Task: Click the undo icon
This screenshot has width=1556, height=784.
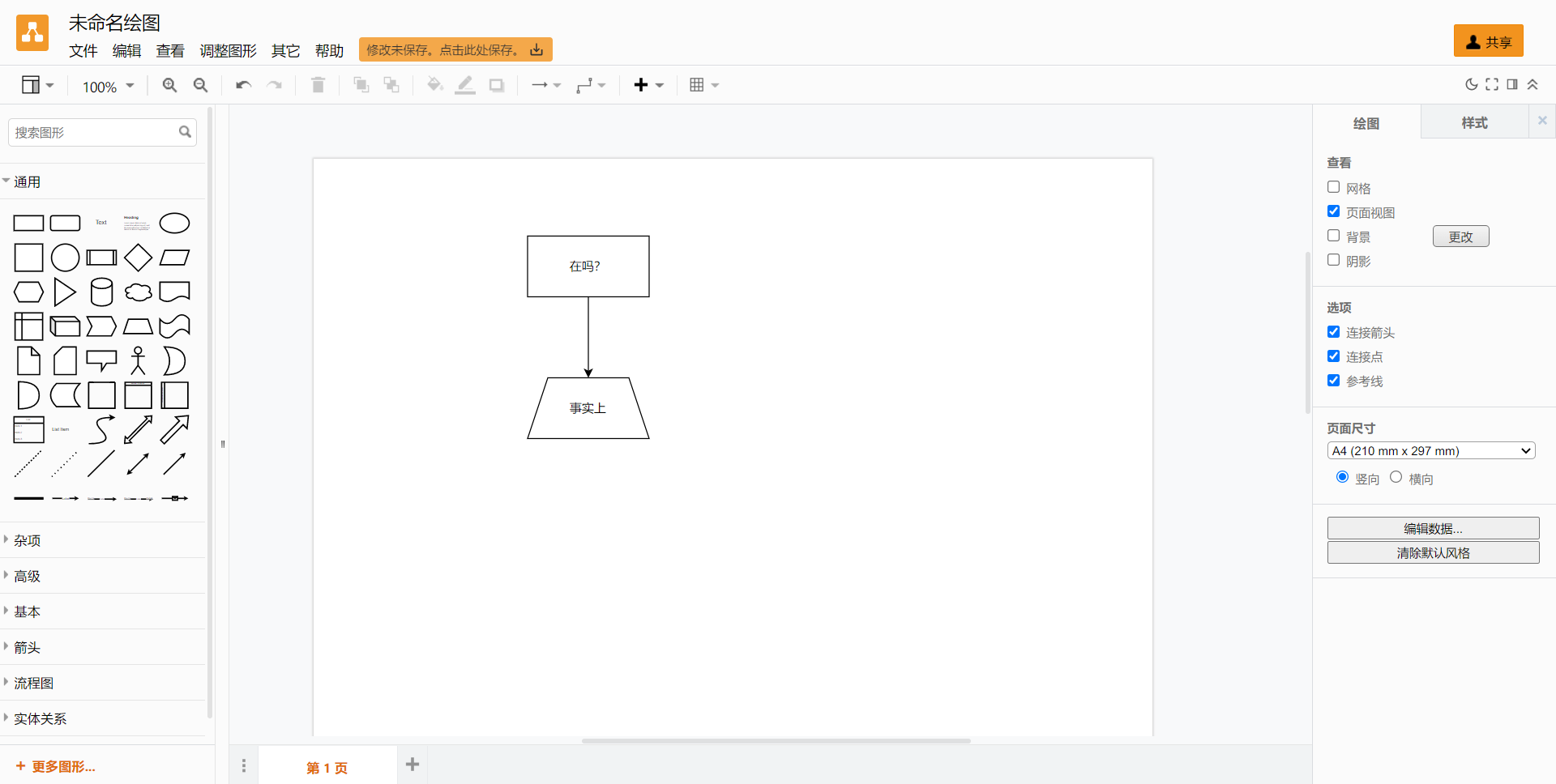Action: pos(243,84)
